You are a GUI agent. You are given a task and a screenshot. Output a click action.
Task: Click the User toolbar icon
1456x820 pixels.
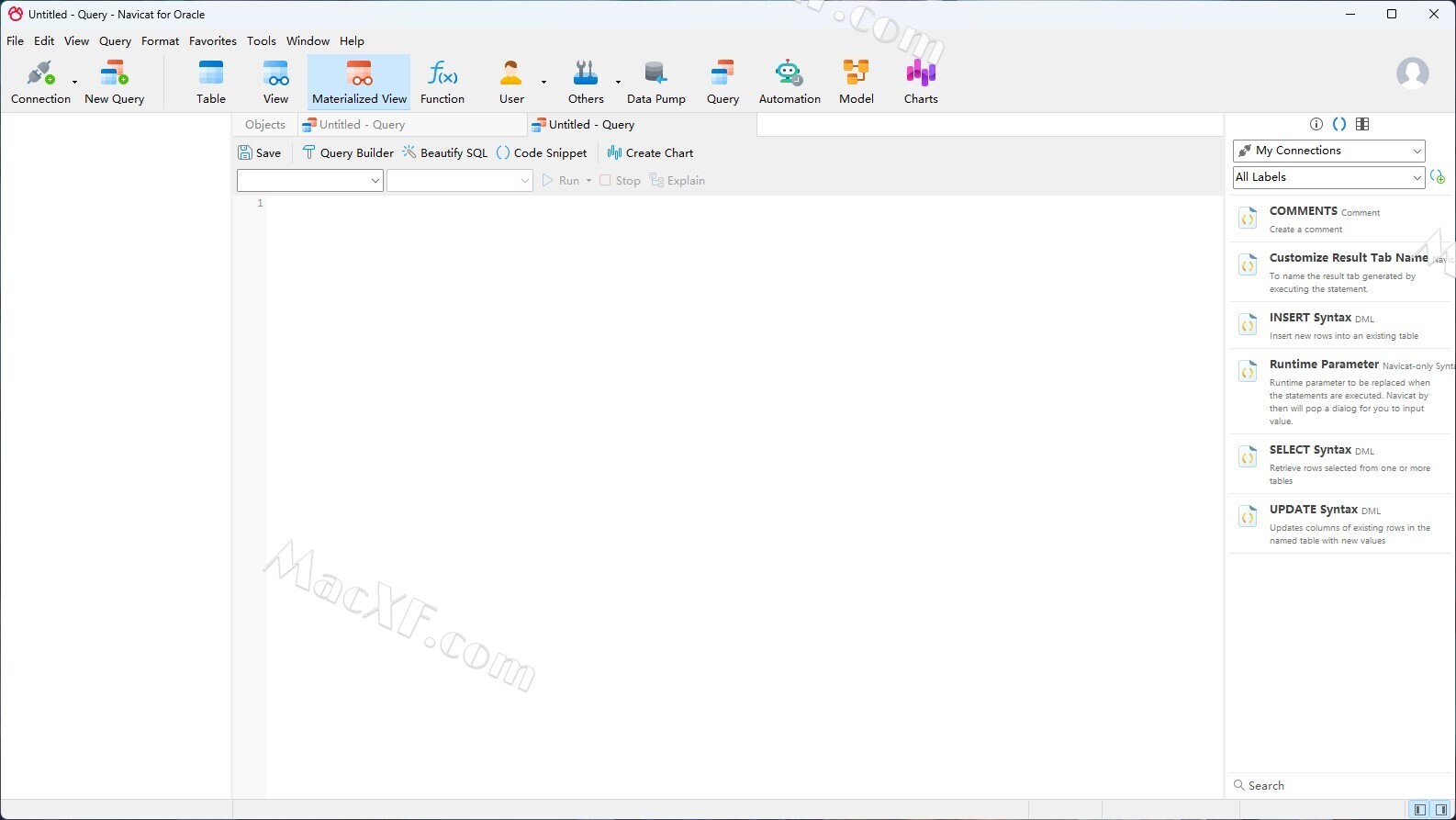click(x=511, y=83)
